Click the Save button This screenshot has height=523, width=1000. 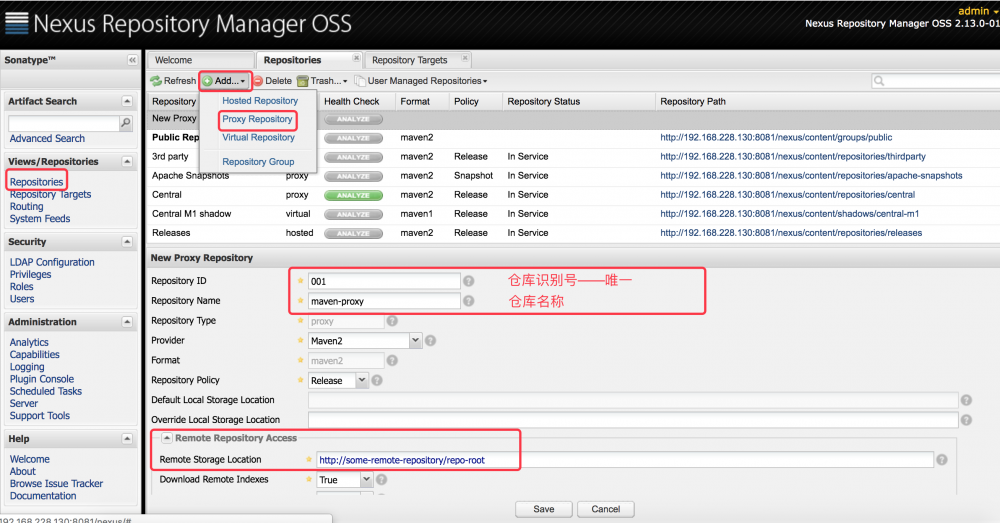pos(543,509)
